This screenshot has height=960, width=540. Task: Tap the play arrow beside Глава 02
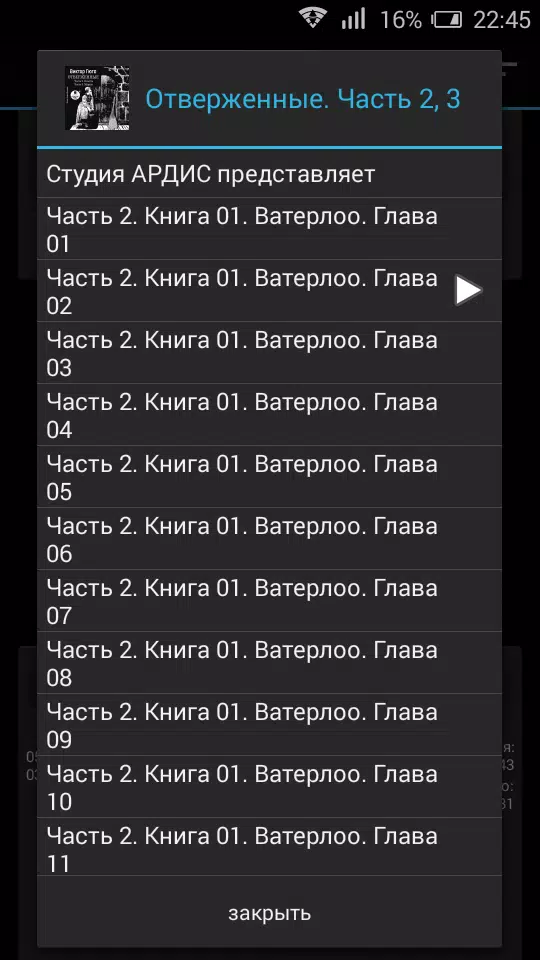click(468, 291)
